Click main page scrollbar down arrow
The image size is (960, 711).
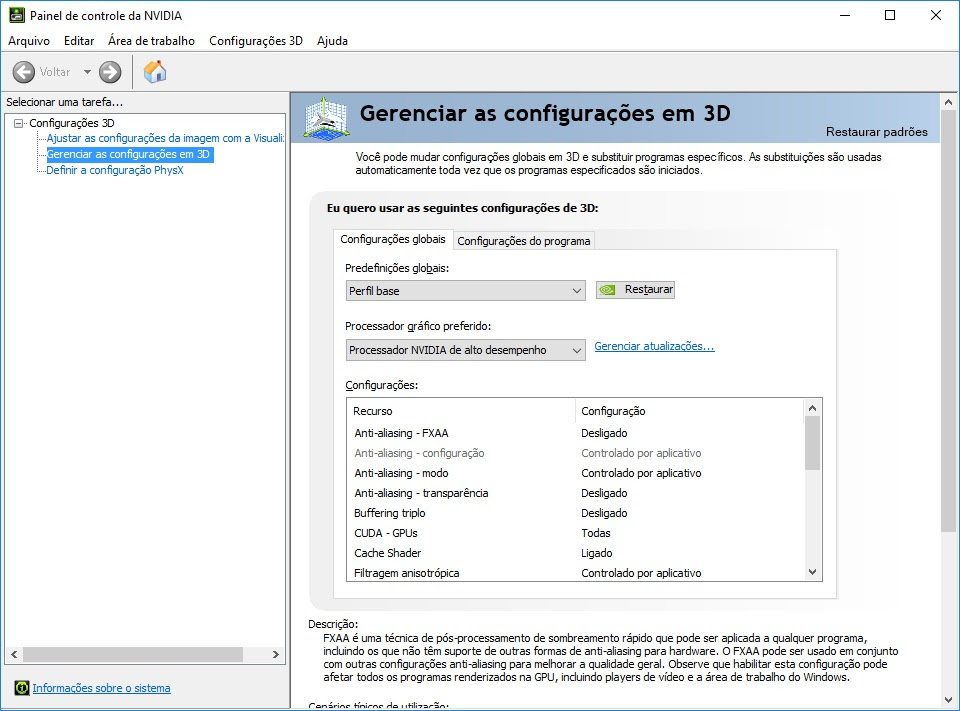[948, 699]
